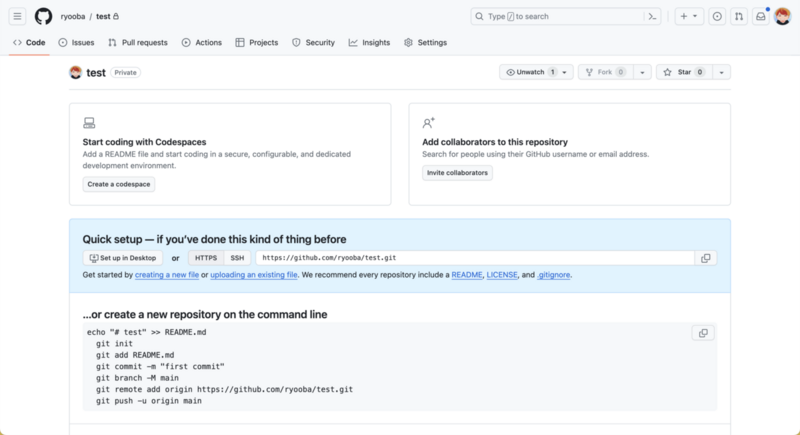
Task: Click ryooba owner breadcrumb link
Action: pyautogui.click(x=73, y=16)
